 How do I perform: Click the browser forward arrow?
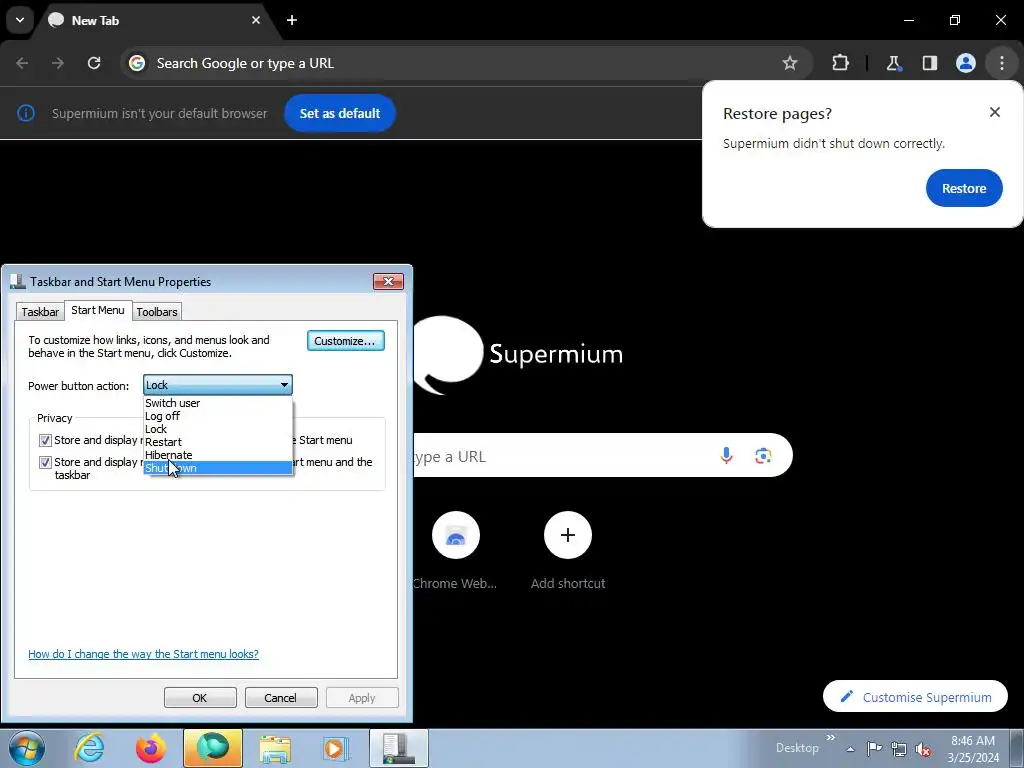click(x=58, y=63)
